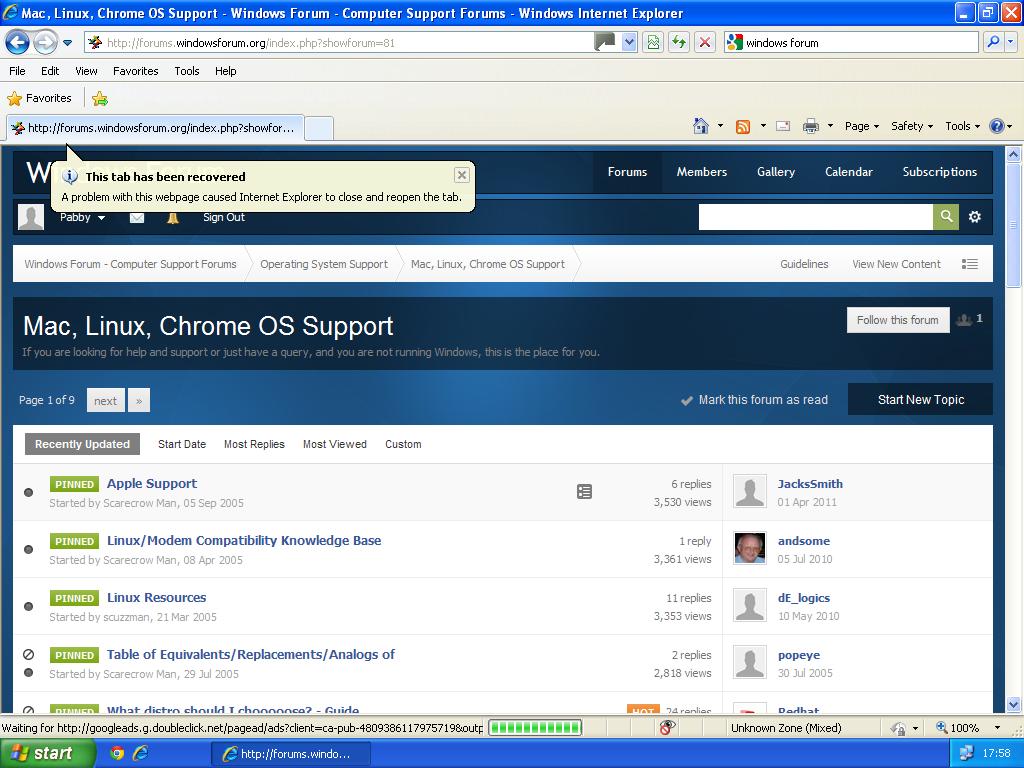Open the recent pages dropdown arrow
This screenshot has height=768, width=1024.
[67, 43]
